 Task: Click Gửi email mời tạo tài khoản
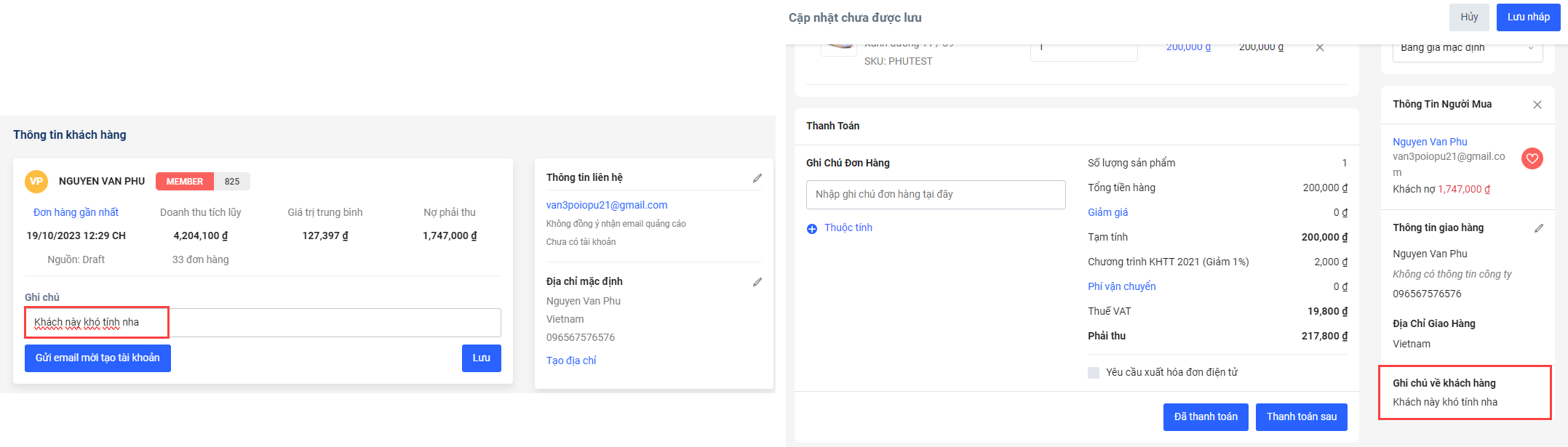click(97, 358)
